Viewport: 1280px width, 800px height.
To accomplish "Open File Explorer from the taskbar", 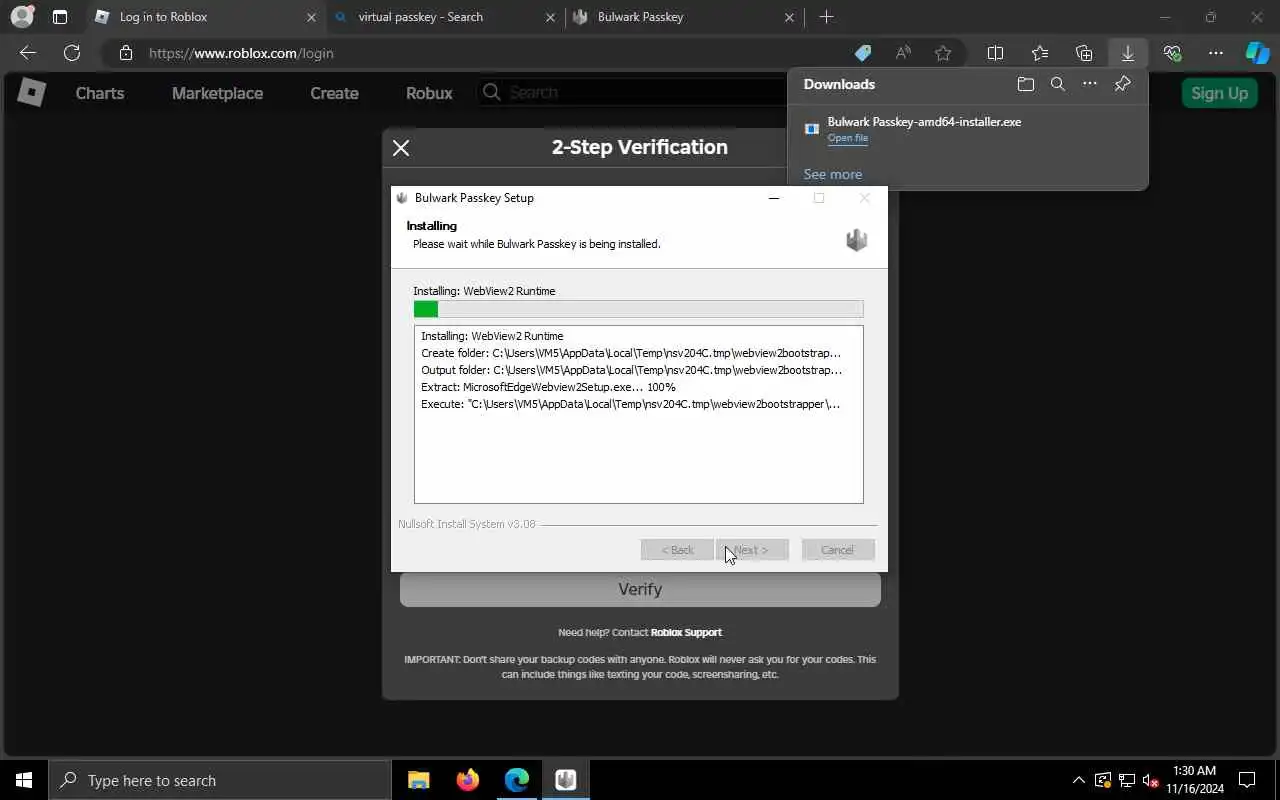I will coord(419,780).
